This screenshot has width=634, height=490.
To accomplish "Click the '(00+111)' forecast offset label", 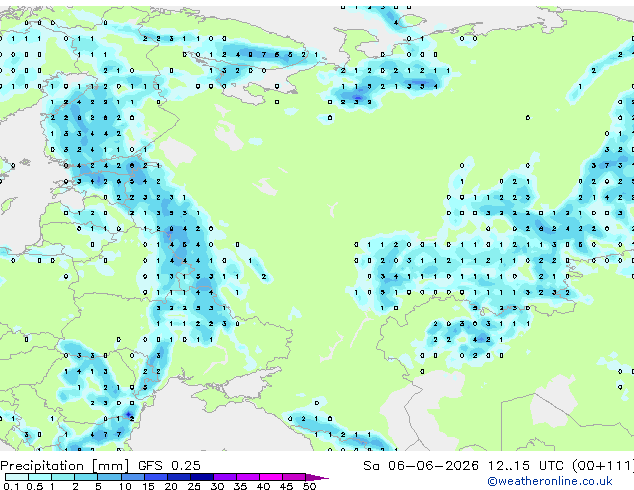I will (x=603, y=466).
